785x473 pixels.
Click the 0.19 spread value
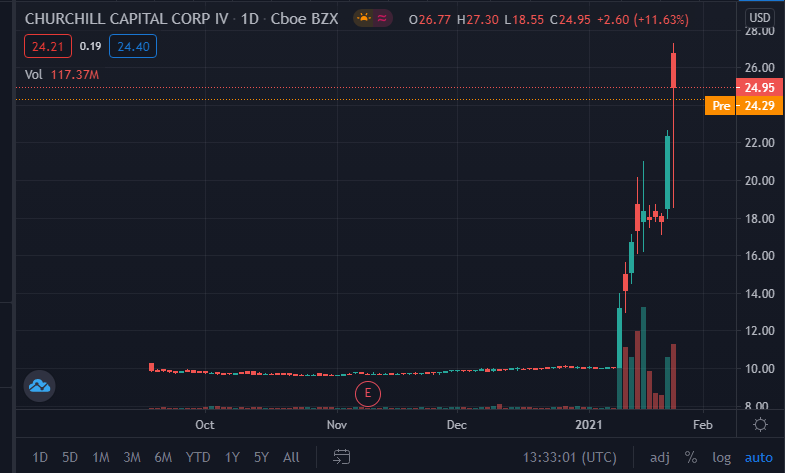(90, 46)
